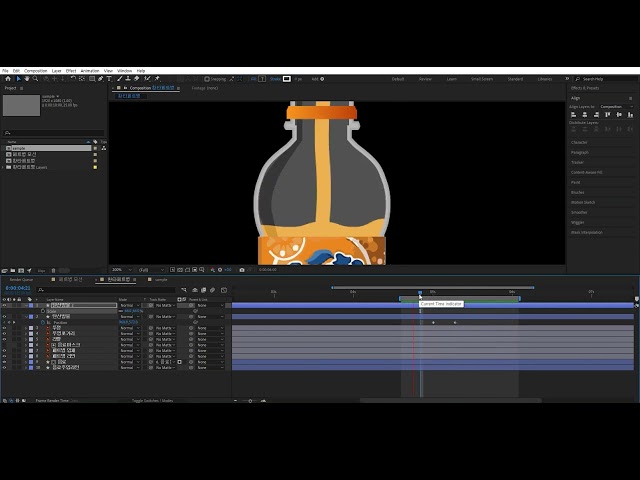Viewport: 640px width, 480px height.
Task: Align layers to left edge
Action: click(x=573, y=115)
